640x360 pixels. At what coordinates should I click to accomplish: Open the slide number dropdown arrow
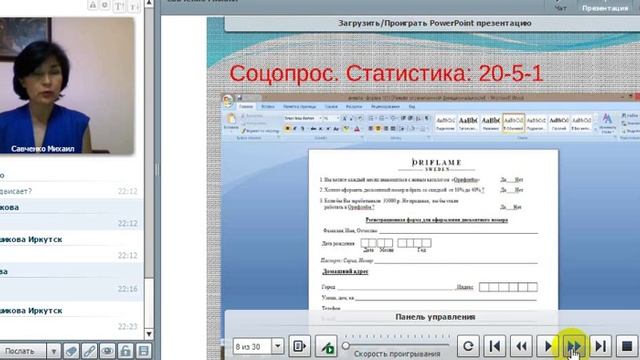(278, 346)
